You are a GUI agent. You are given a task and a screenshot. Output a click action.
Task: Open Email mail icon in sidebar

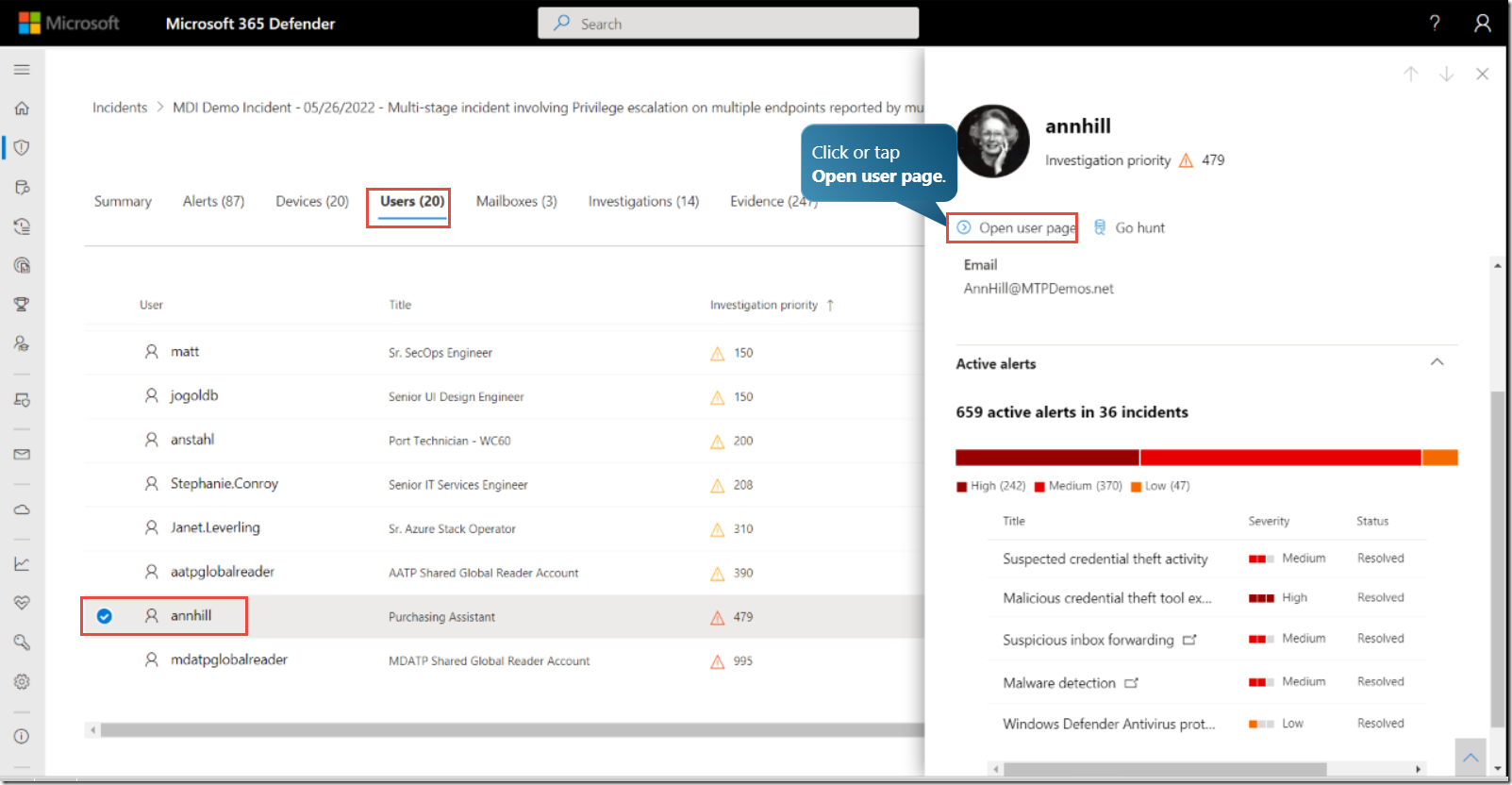pos(22,455)
